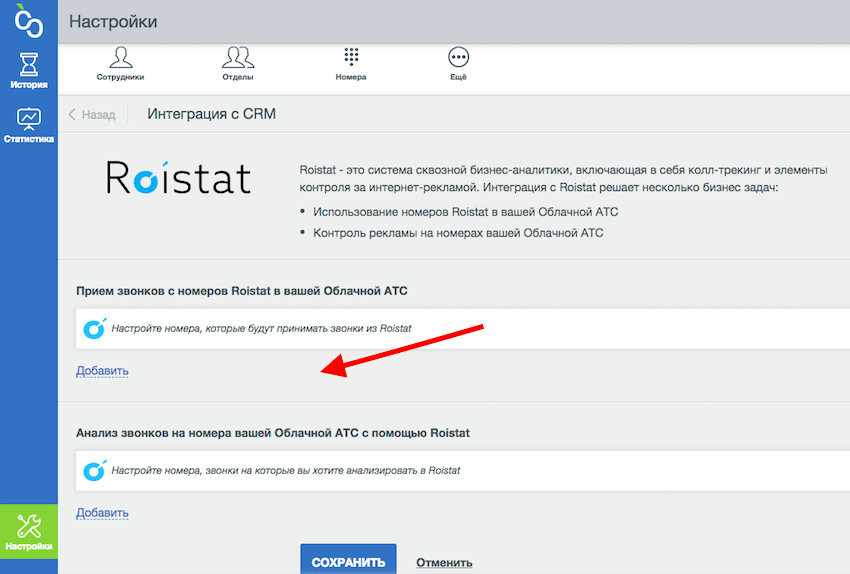Click row 'Настройте номера, звонки на которые вы хотите'
The height and width of the screenshot is (574, 850).
tap(462, 470)
